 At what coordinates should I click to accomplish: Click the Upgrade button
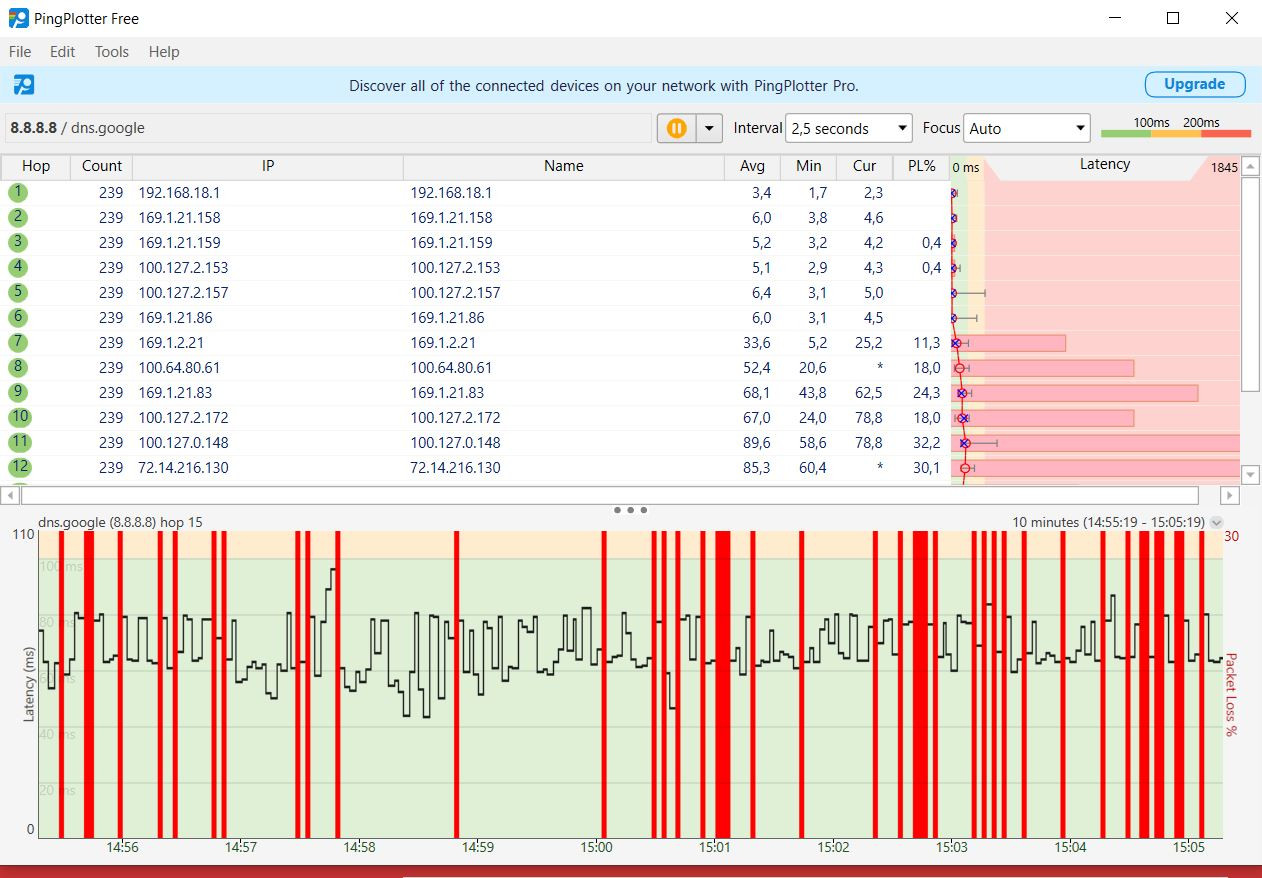coord(1194,85)
